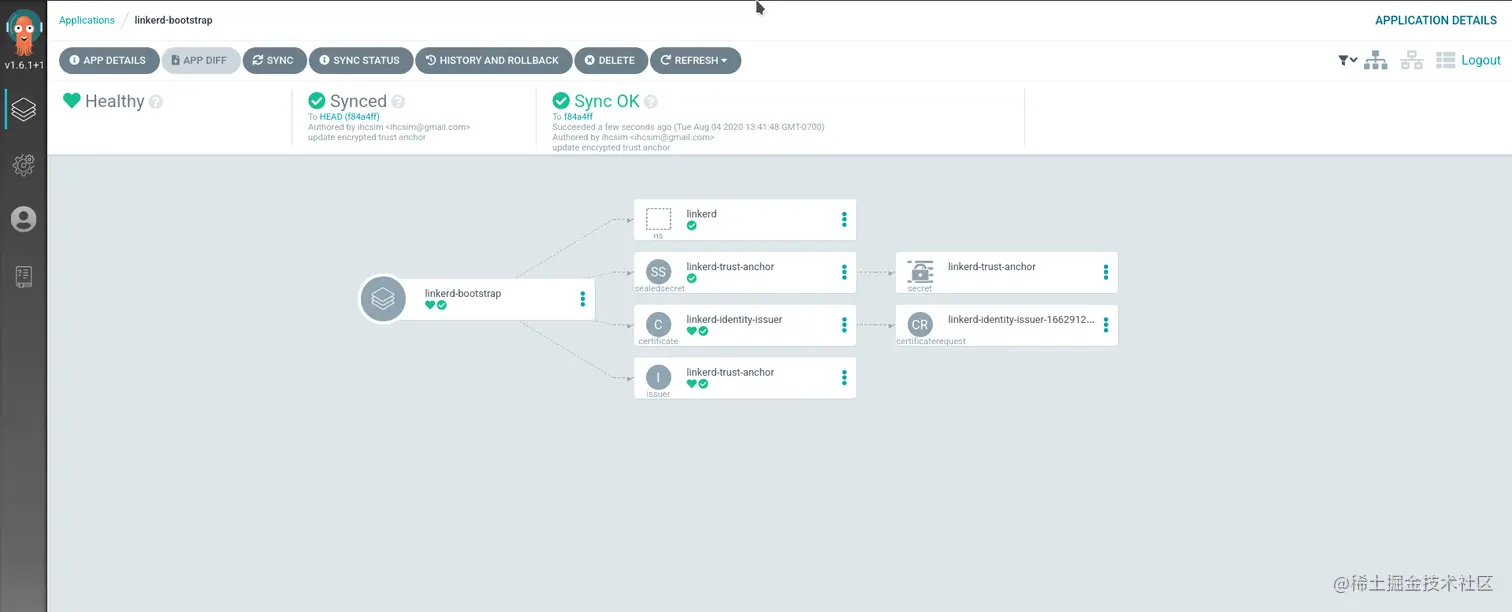Click the DELETE button
1512x612 pixels.
(x=611, y=60)
